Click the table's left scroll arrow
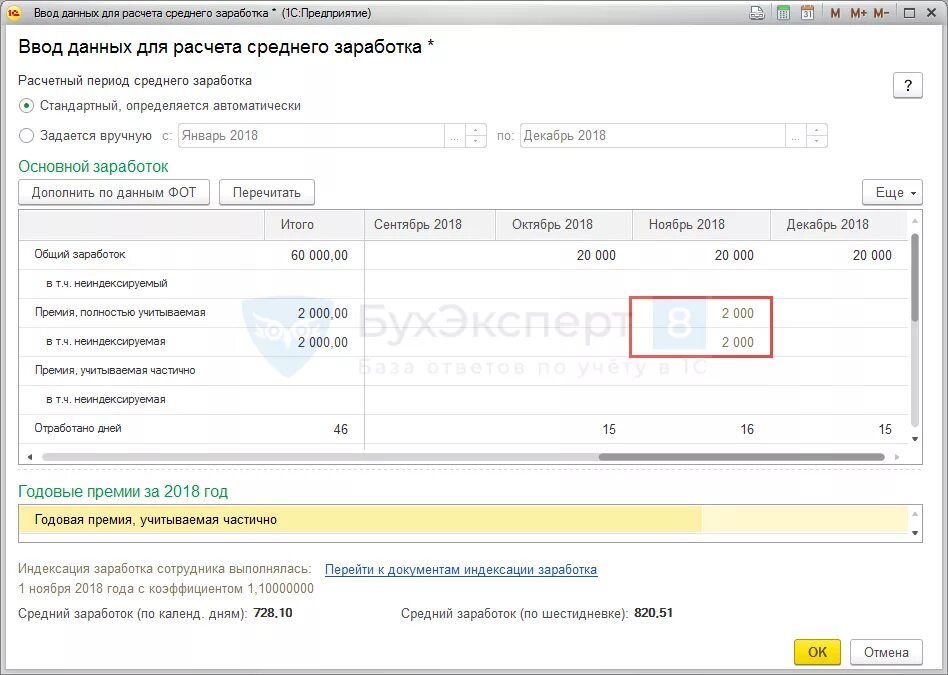Viewport: 948px width, 675px height. (30, 457)
